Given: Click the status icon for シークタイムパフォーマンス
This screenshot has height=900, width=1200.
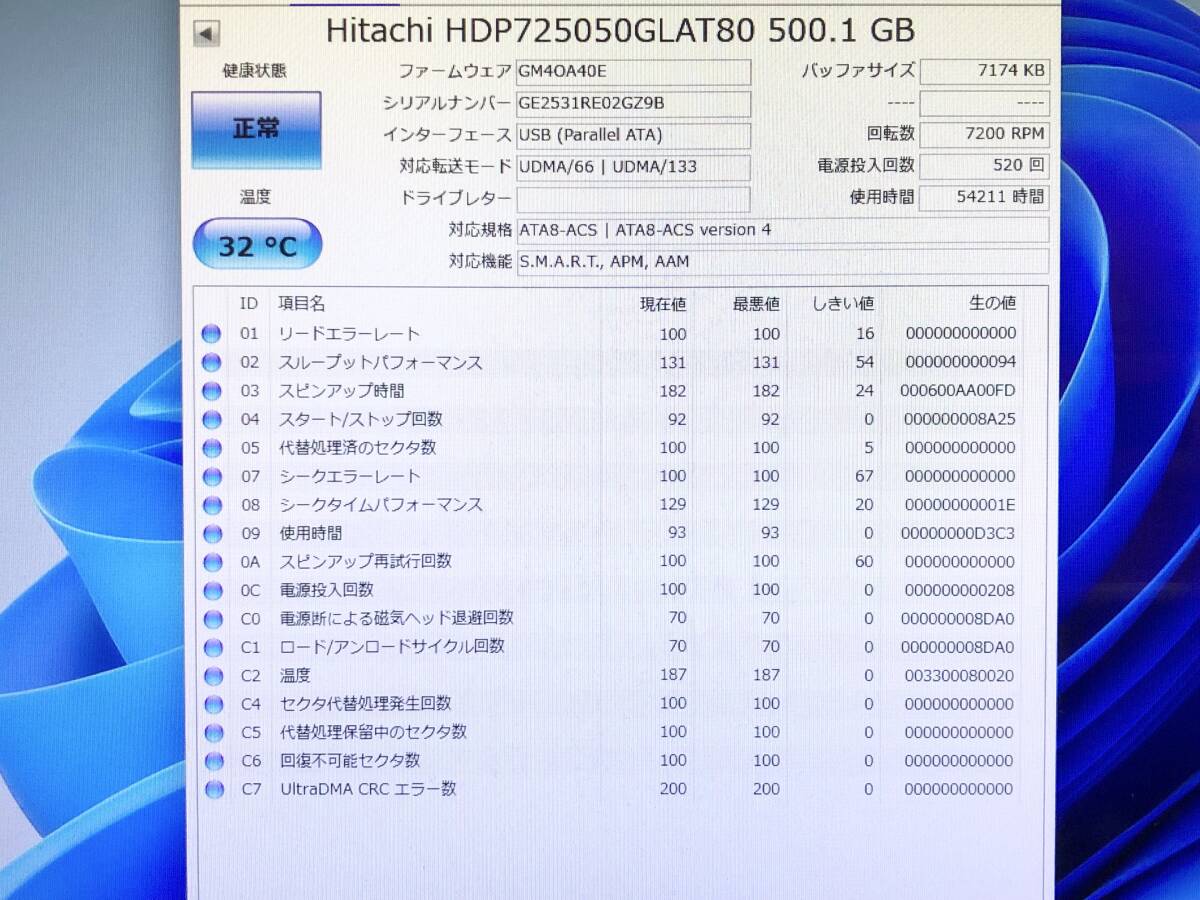Looking at the screenshot, I should (212, 505).
